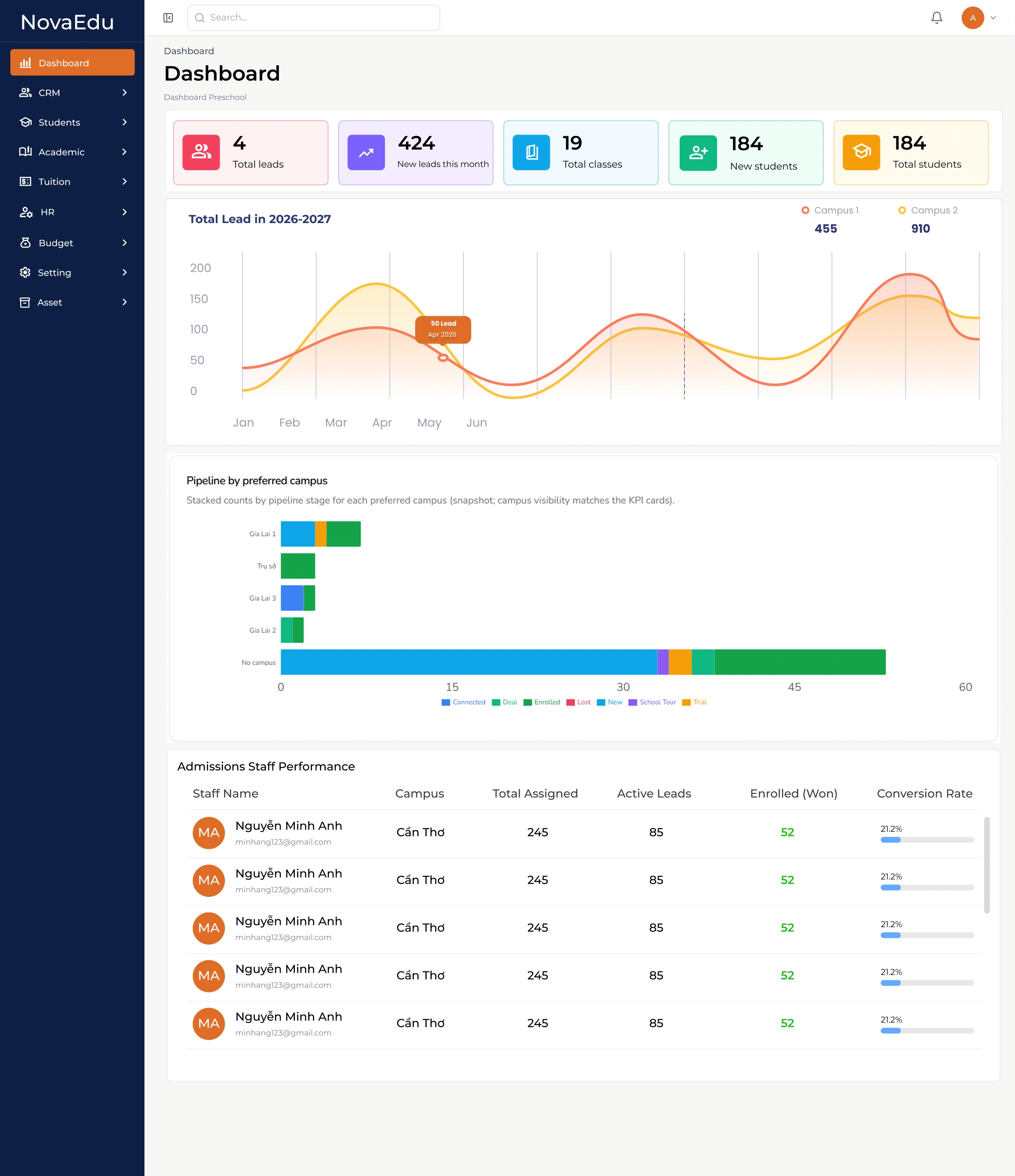This screenshot has height=1176, width=1015.
Task: Open the Academic menu item
Action: pyautogui.click(x=72, y=152)
